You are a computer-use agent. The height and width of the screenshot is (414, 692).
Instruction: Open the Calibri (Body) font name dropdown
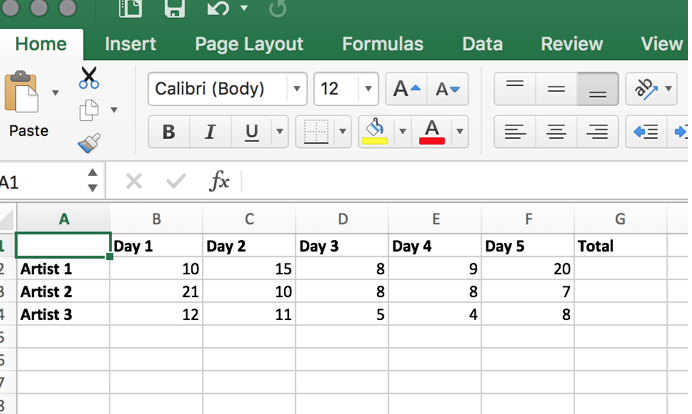[x=297, y=89]
